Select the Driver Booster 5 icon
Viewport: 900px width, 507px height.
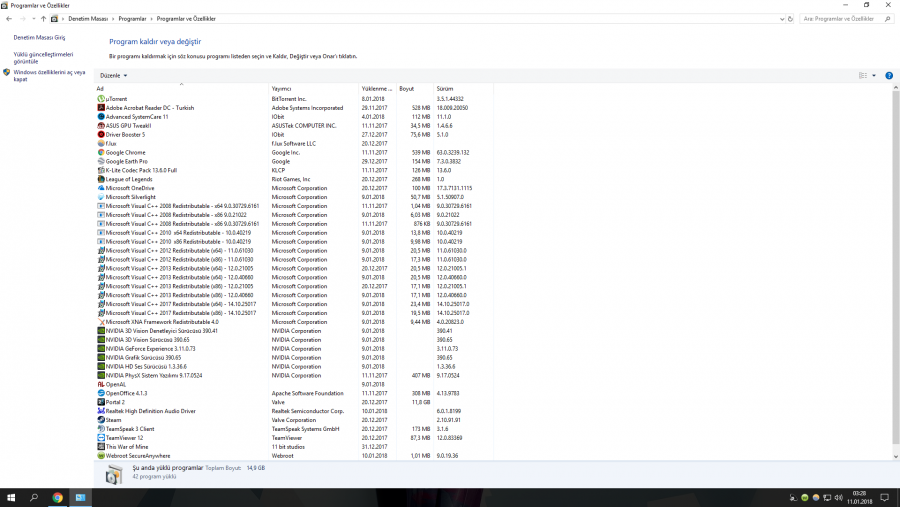[101, 134]
